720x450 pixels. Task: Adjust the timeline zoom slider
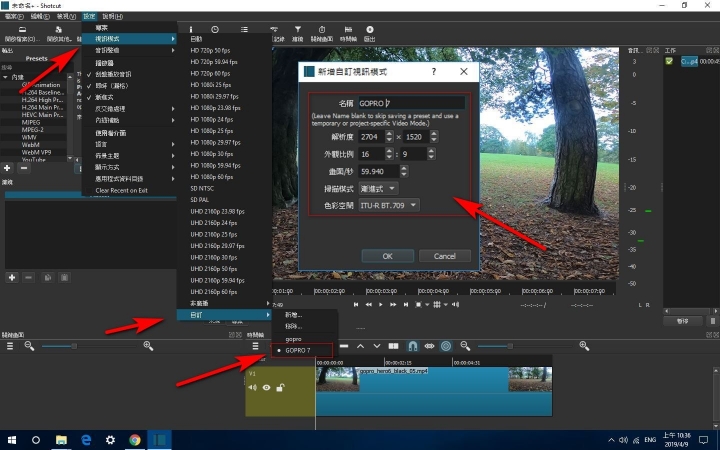524,346
